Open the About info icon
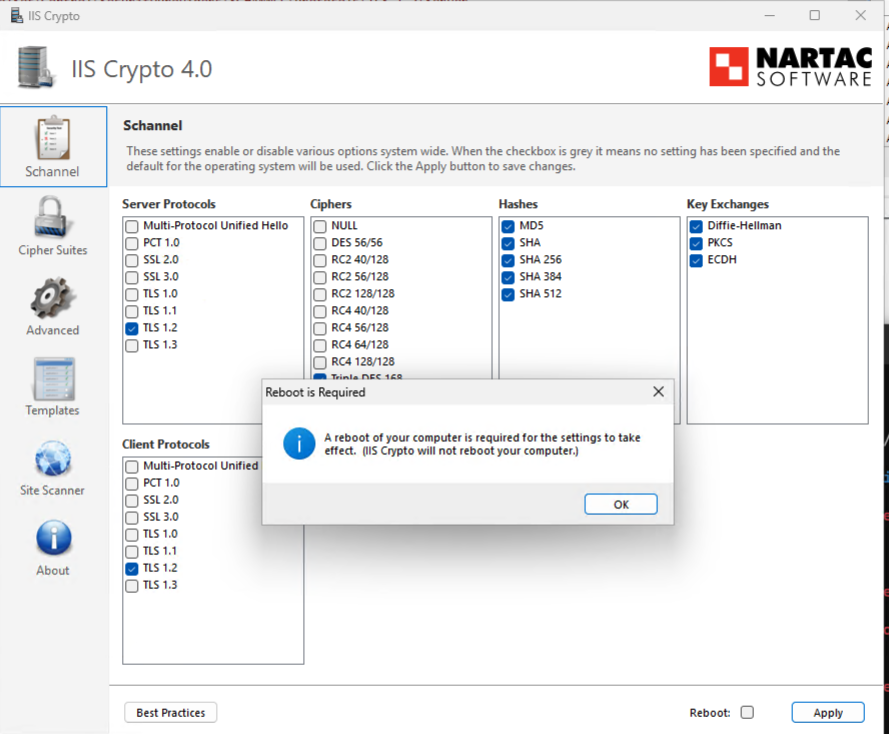This screenshot has width=889, height=734. click(x=53, y=539)
